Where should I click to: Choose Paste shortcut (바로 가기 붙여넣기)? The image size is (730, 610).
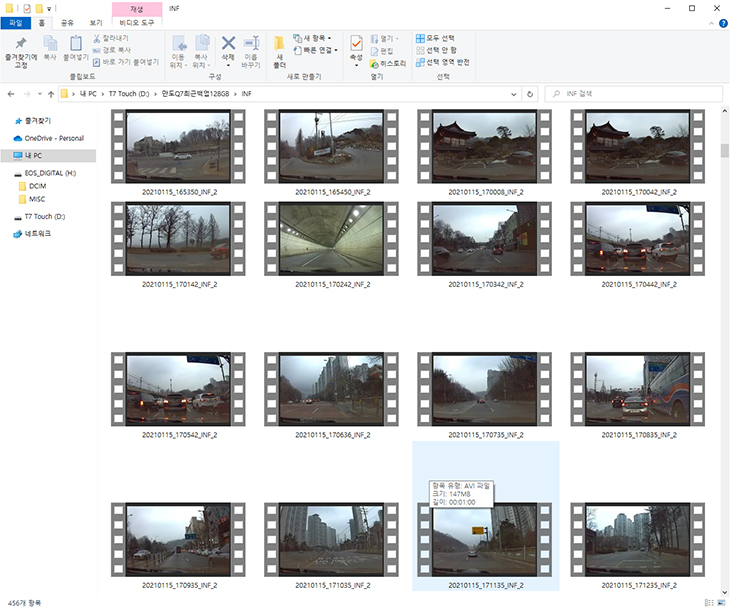coord(126,62)
